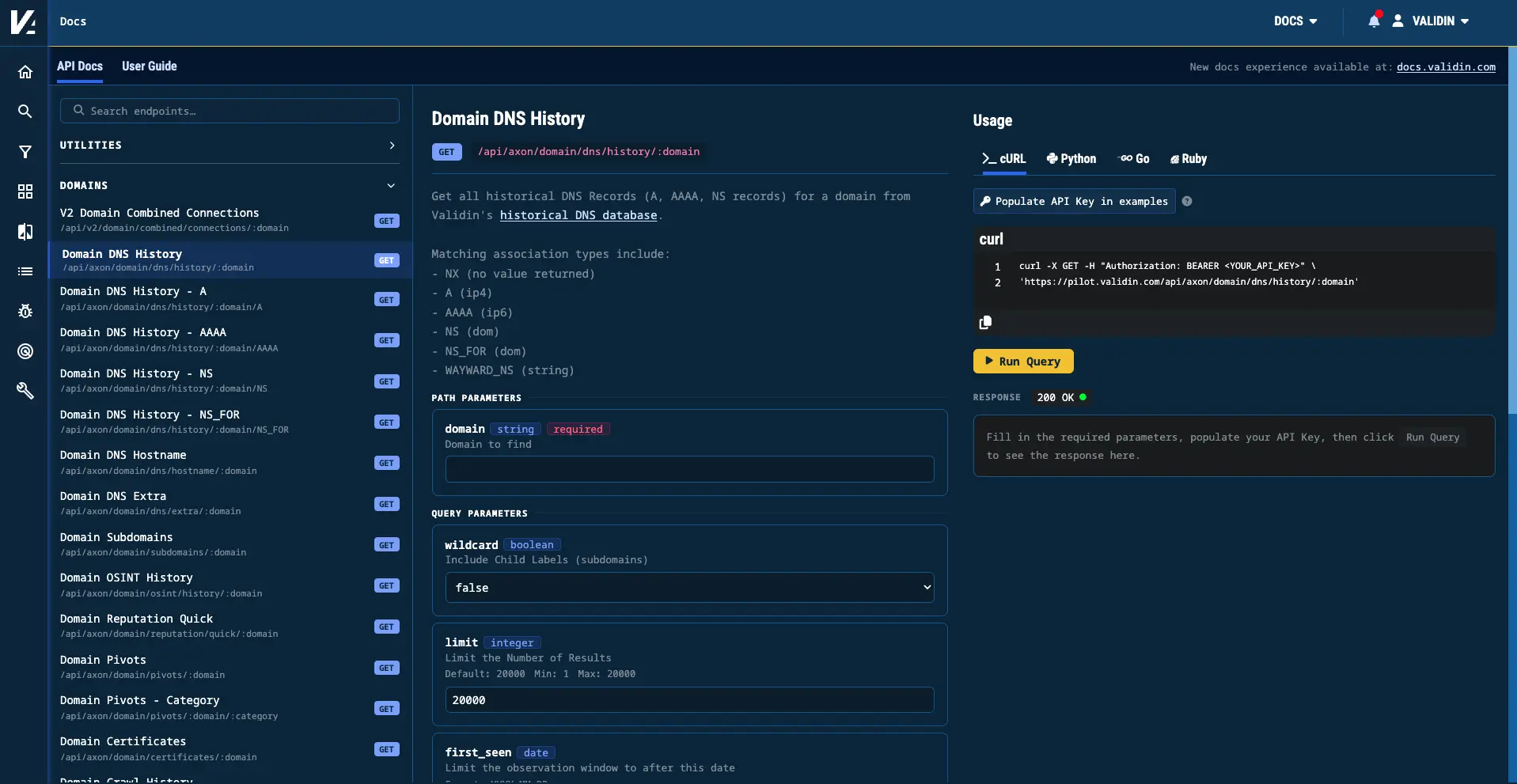Select the cURL usage tab
The image size is (1517, 784).
click(x=1003, y=159)
